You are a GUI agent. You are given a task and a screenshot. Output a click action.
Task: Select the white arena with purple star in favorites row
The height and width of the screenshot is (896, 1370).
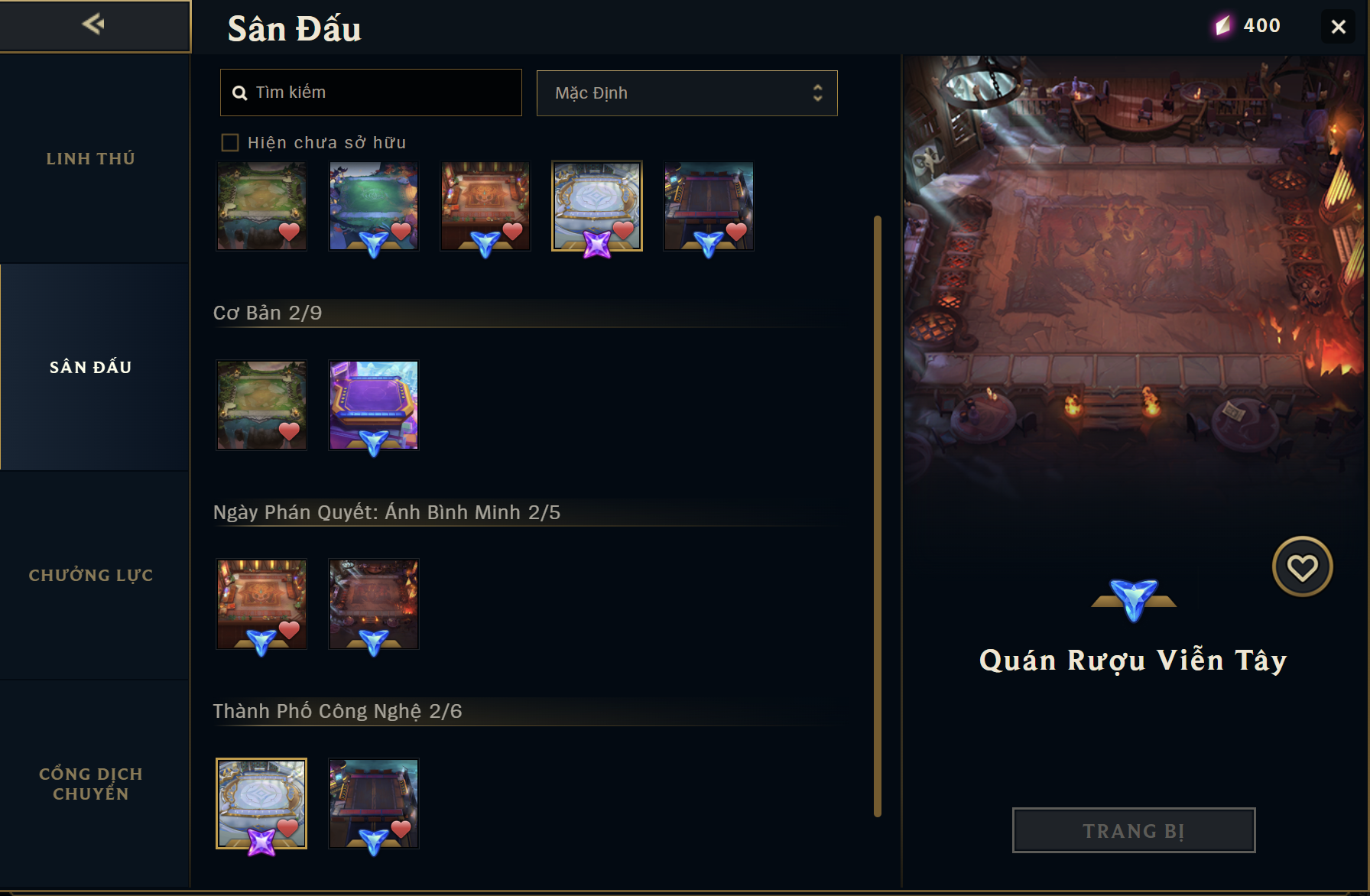click(597, 206)
